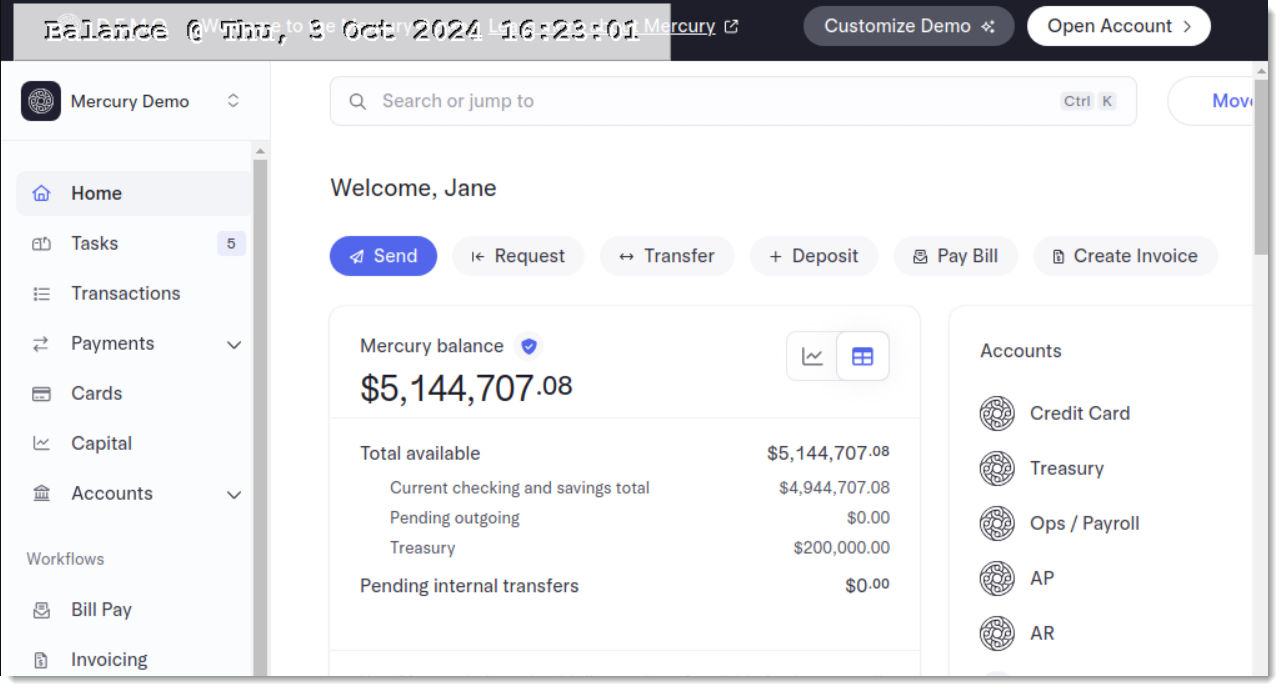
Task: Open Cards in the sidebar
Action: pos(96,393)
